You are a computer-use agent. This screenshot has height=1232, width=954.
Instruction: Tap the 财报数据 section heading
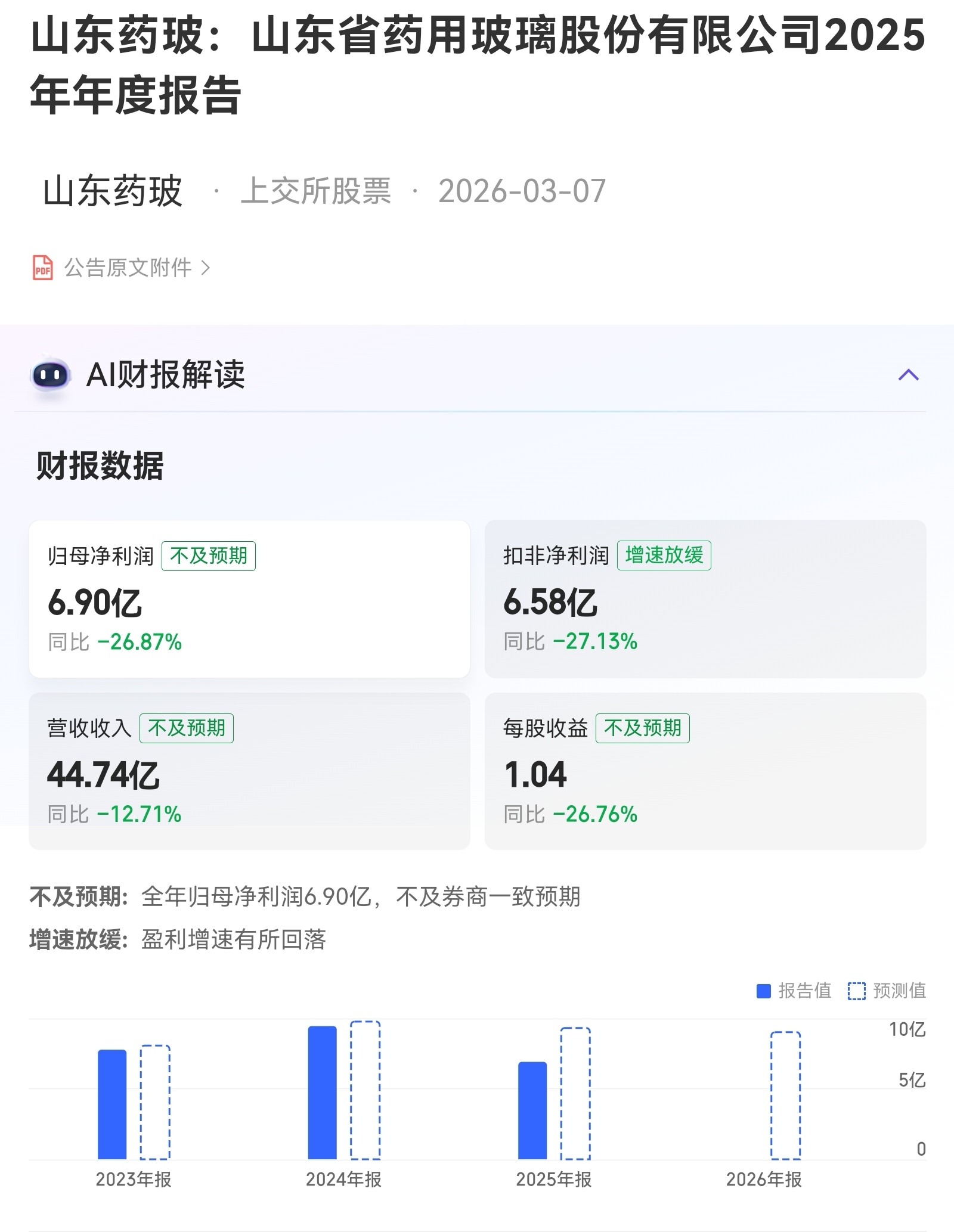pos(100,466)
